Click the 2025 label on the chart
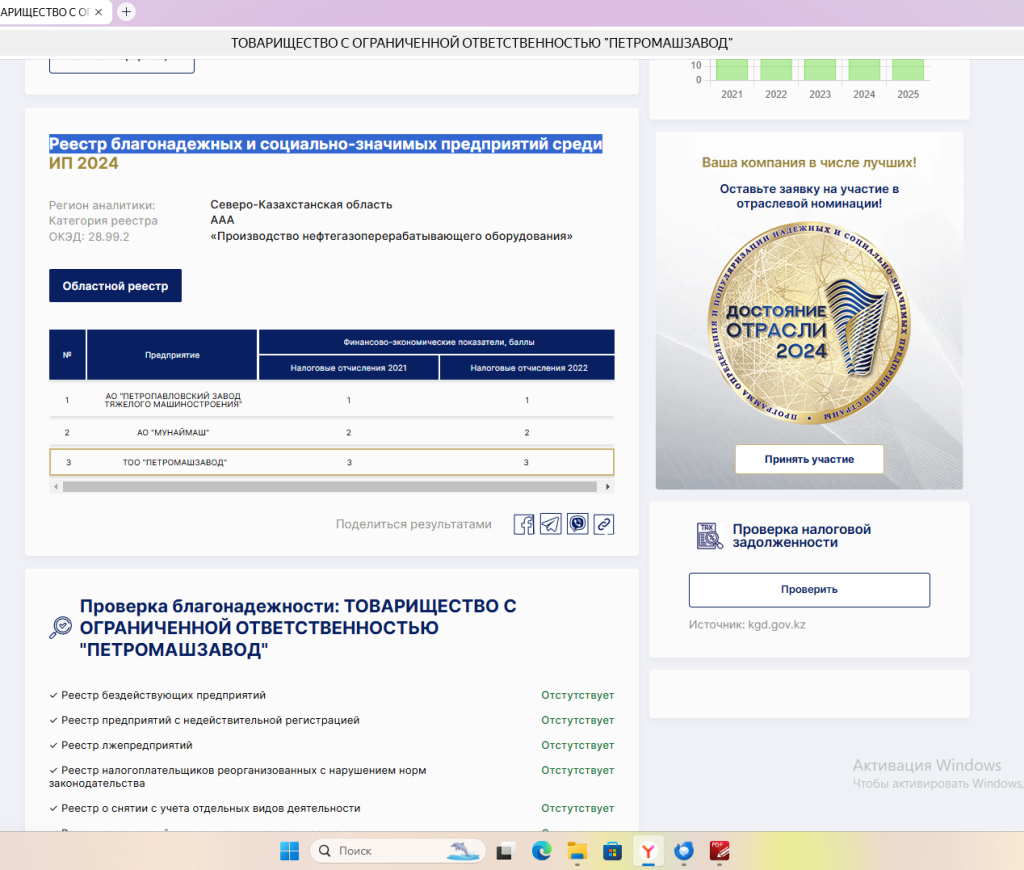The height and width of the screenshot is (870, 1024). (x=908, y=94)
